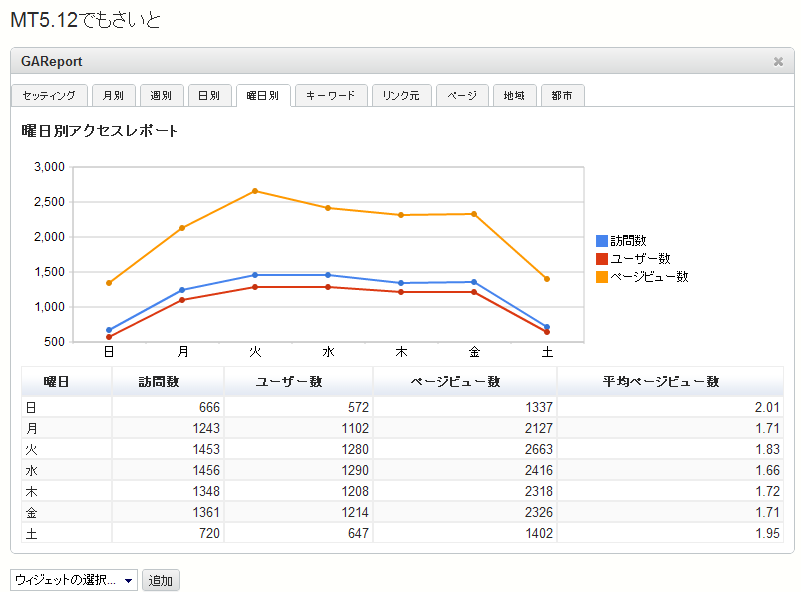Viewport: 801px width, 592px height.
Task: Select the 曜日別 tab
Action: point(263,96)
